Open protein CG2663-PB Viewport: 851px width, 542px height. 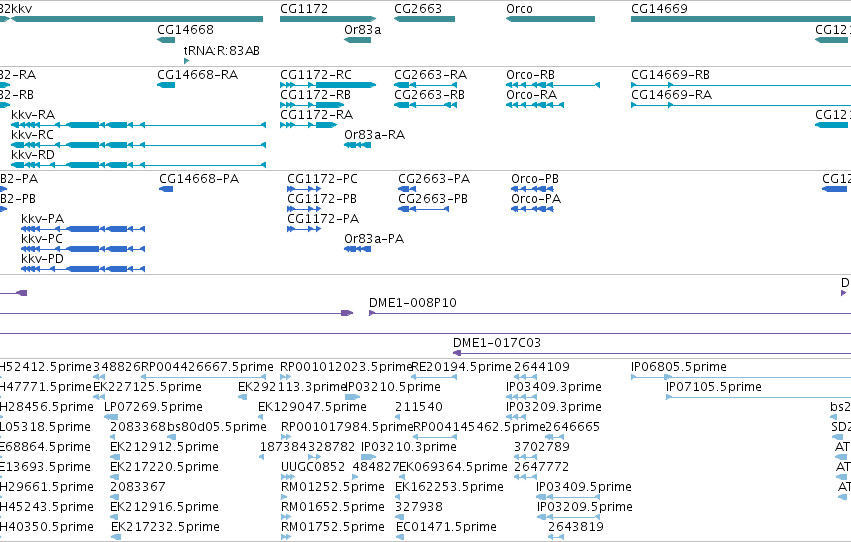coord(433,199)
